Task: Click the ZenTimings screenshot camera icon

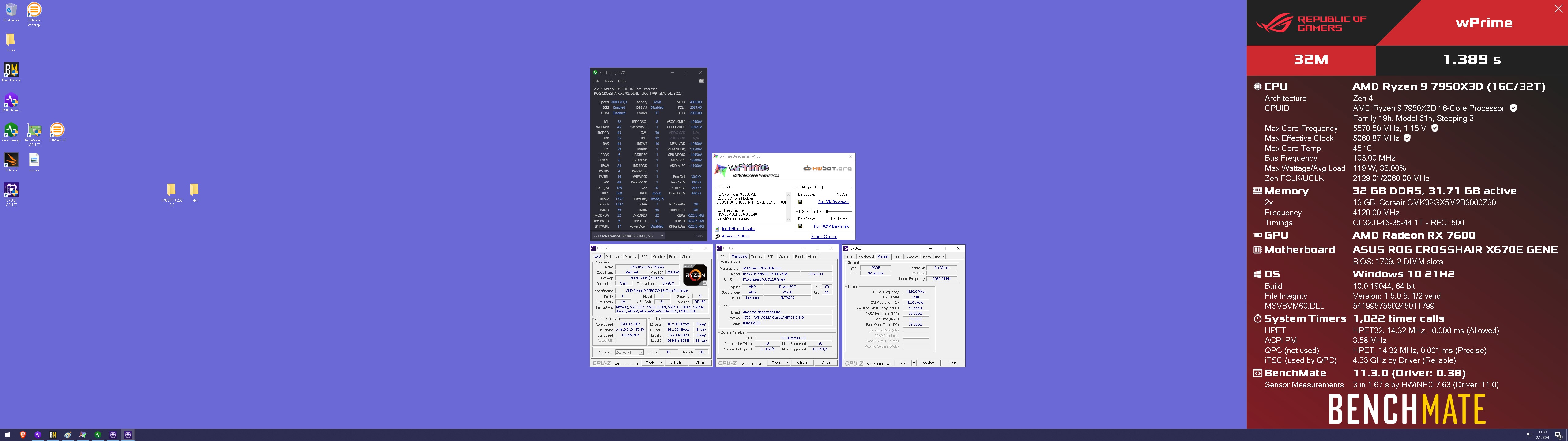Action: (x=702, y=81)
